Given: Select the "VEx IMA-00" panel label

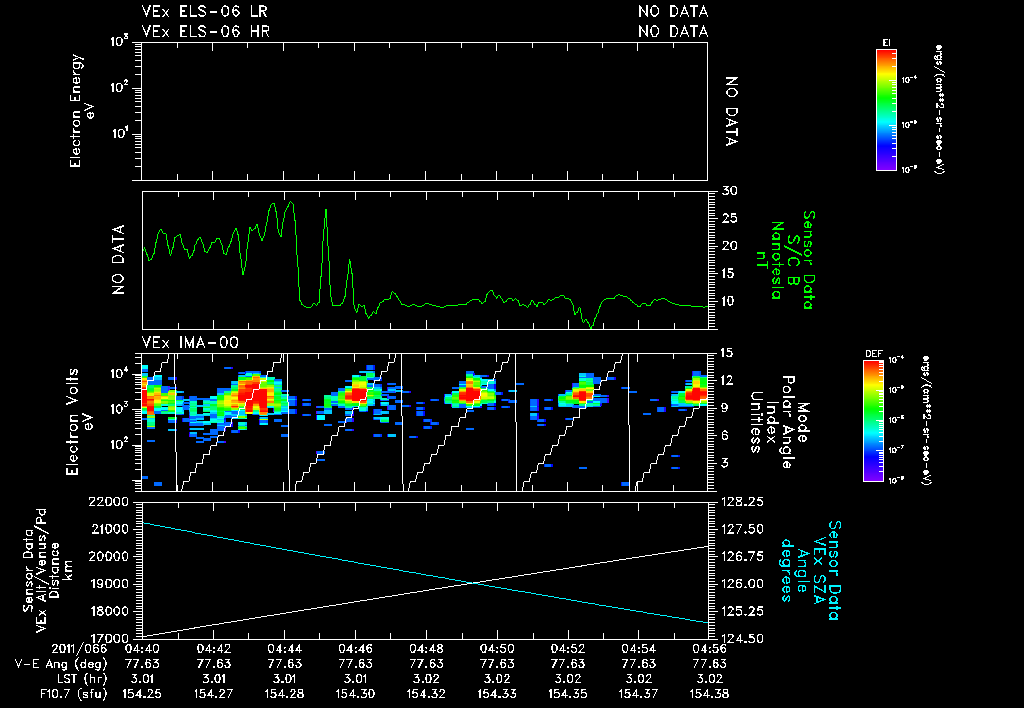Looking at the screenshot, I should pyautogui.click(x=190, y=342).
